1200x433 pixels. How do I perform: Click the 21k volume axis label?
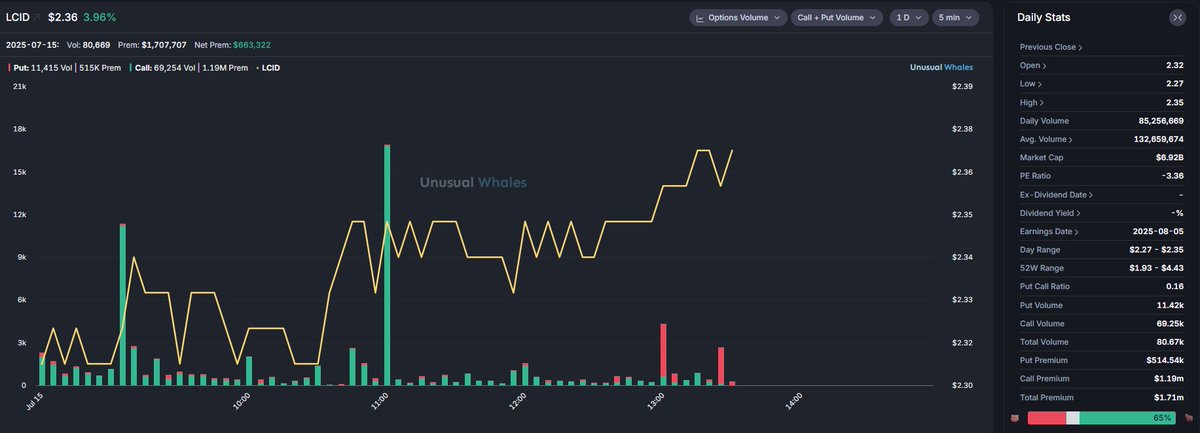click(19, 87)
